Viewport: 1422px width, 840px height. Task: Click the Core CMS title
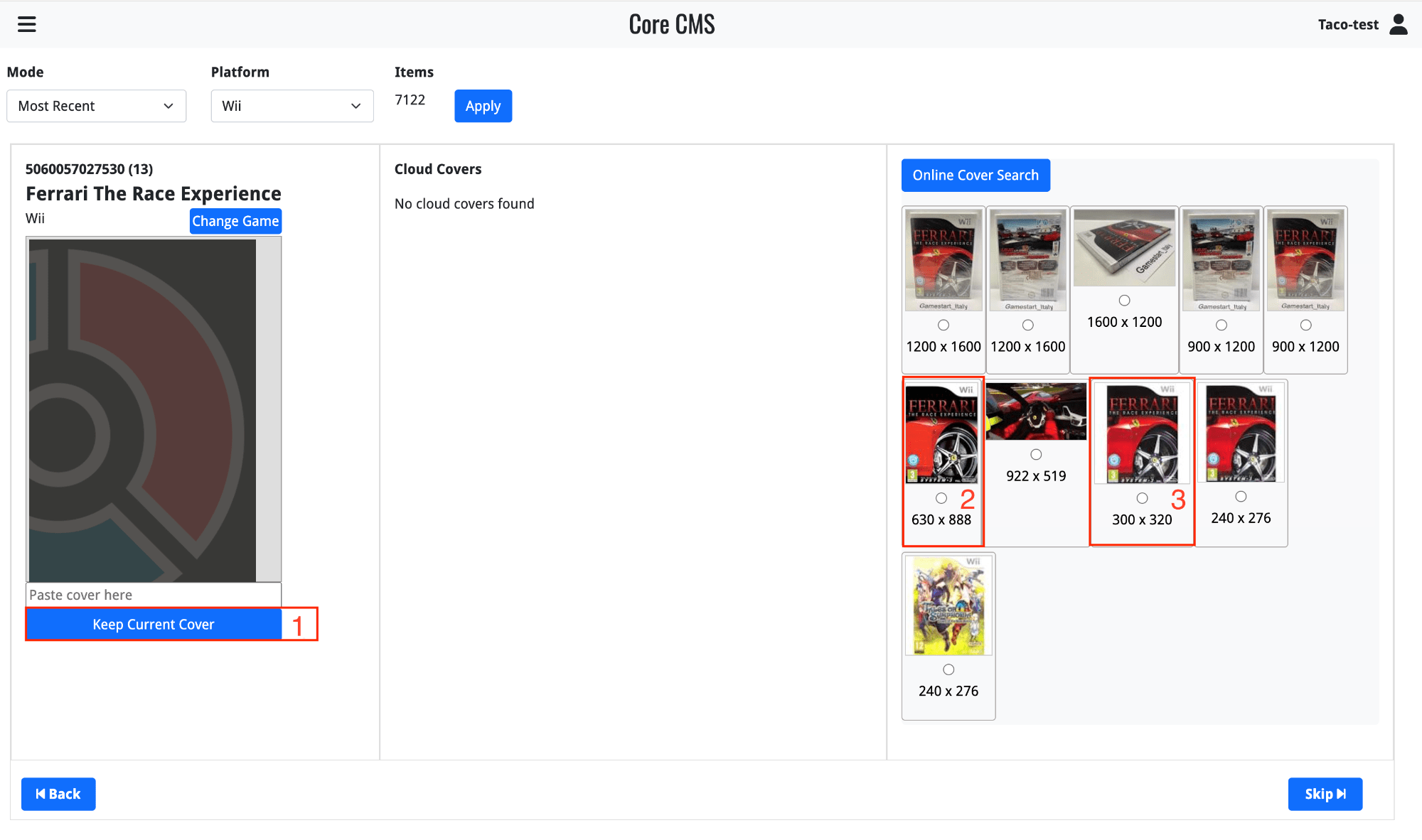pos(672,24)
